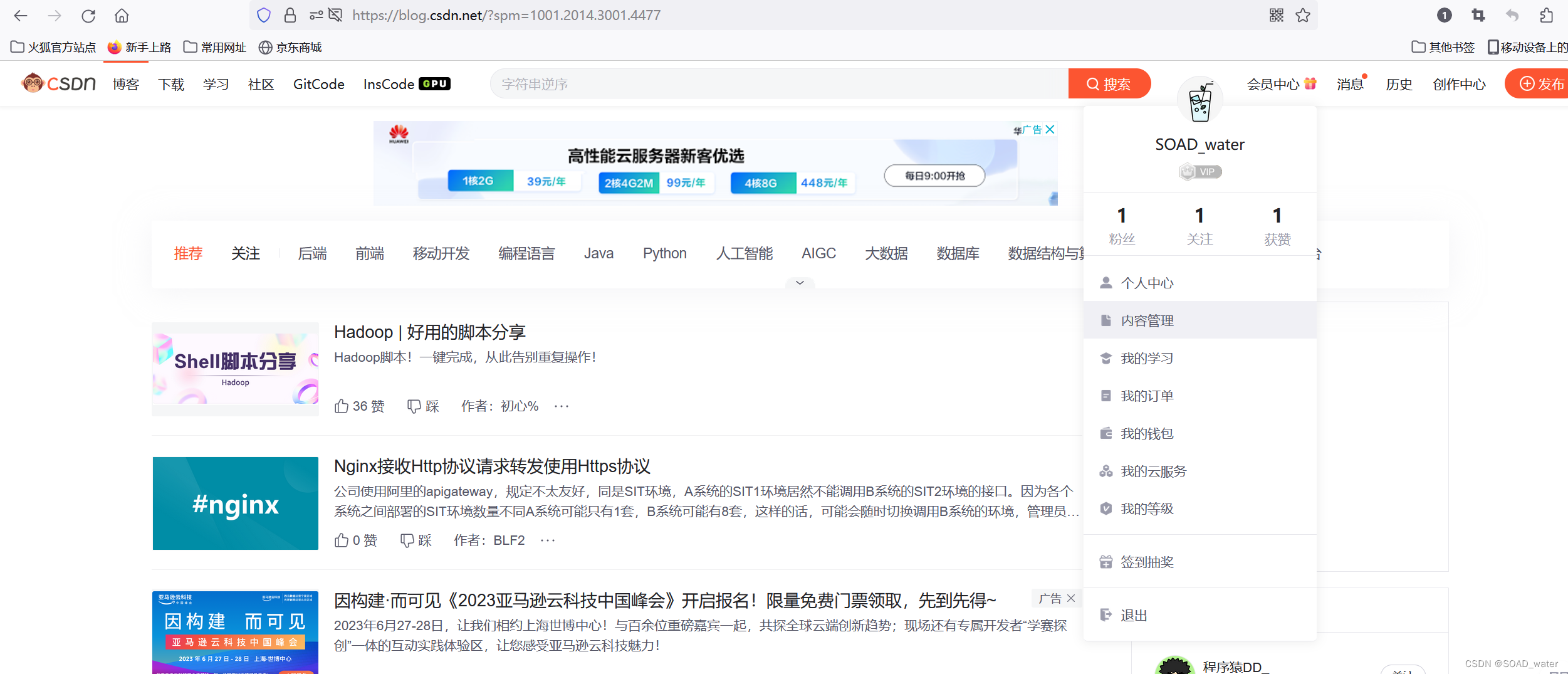Close the Huawei banner ad
Image resolution: width=1568 pixels, height=674 pixels.
tap(1050, 129)
